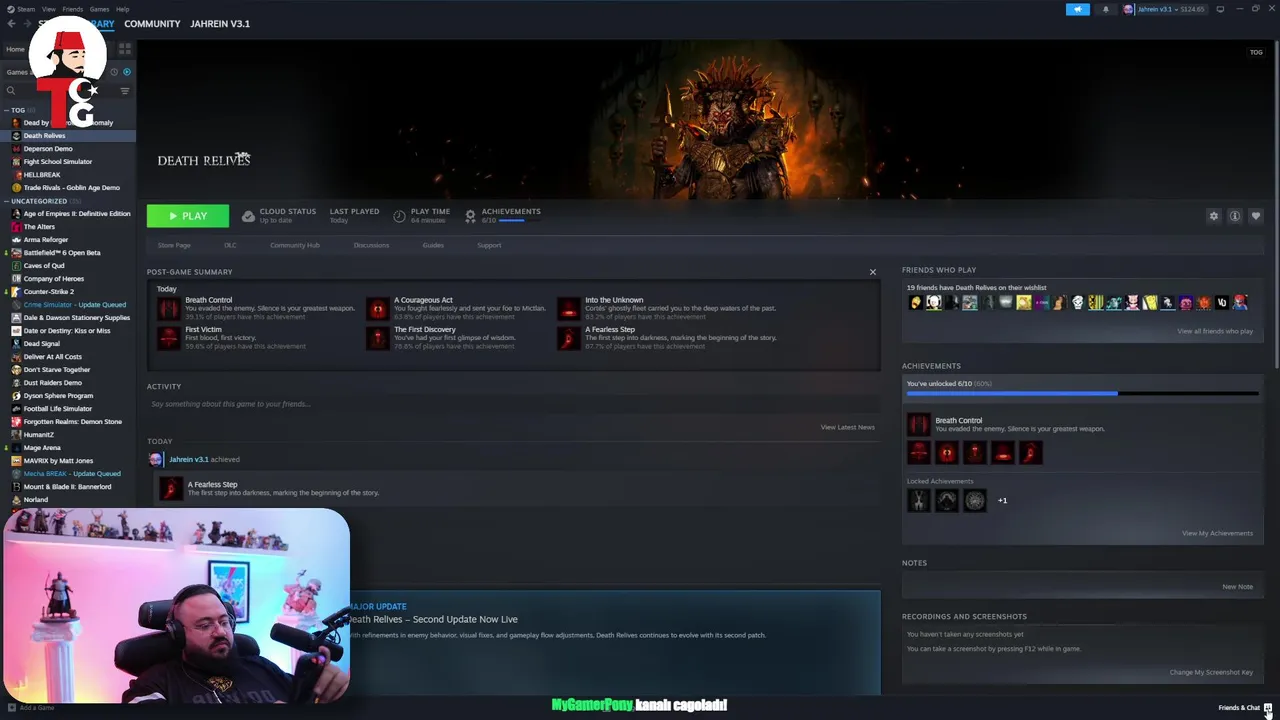Open game settings gear icon
Screen dimensions: 1280x720
pos(1214,216)
